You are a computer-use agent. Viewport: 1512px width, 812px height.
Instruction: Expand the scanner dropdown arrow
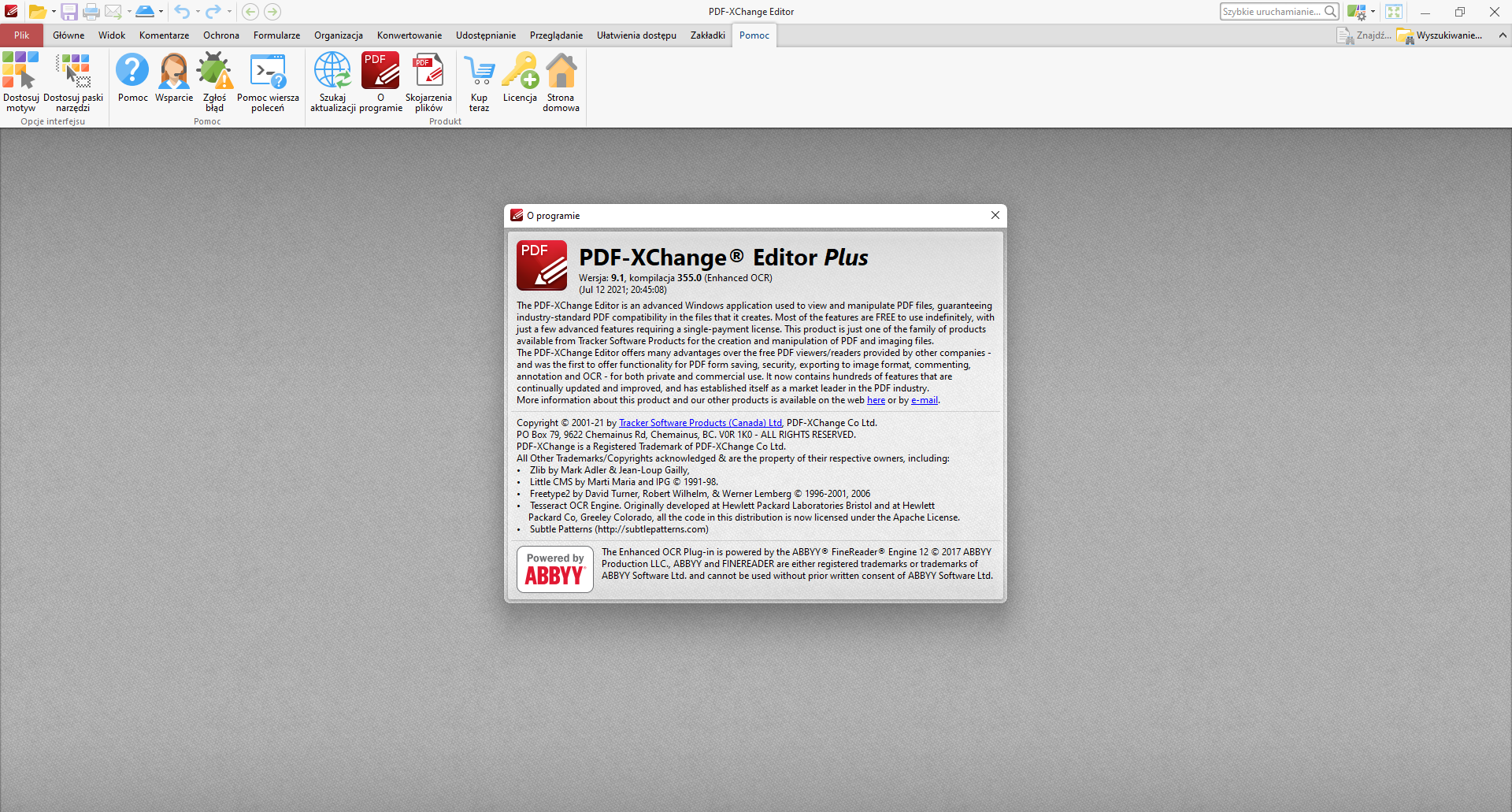pos(161,12)
